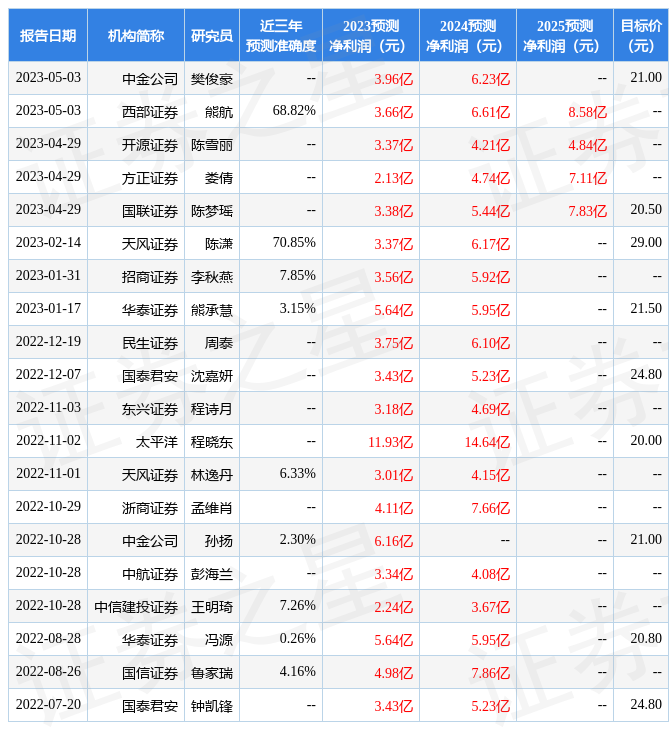669x730 pixels.
Task: Click researcher 熊承慧
Action: click(212, 310)
